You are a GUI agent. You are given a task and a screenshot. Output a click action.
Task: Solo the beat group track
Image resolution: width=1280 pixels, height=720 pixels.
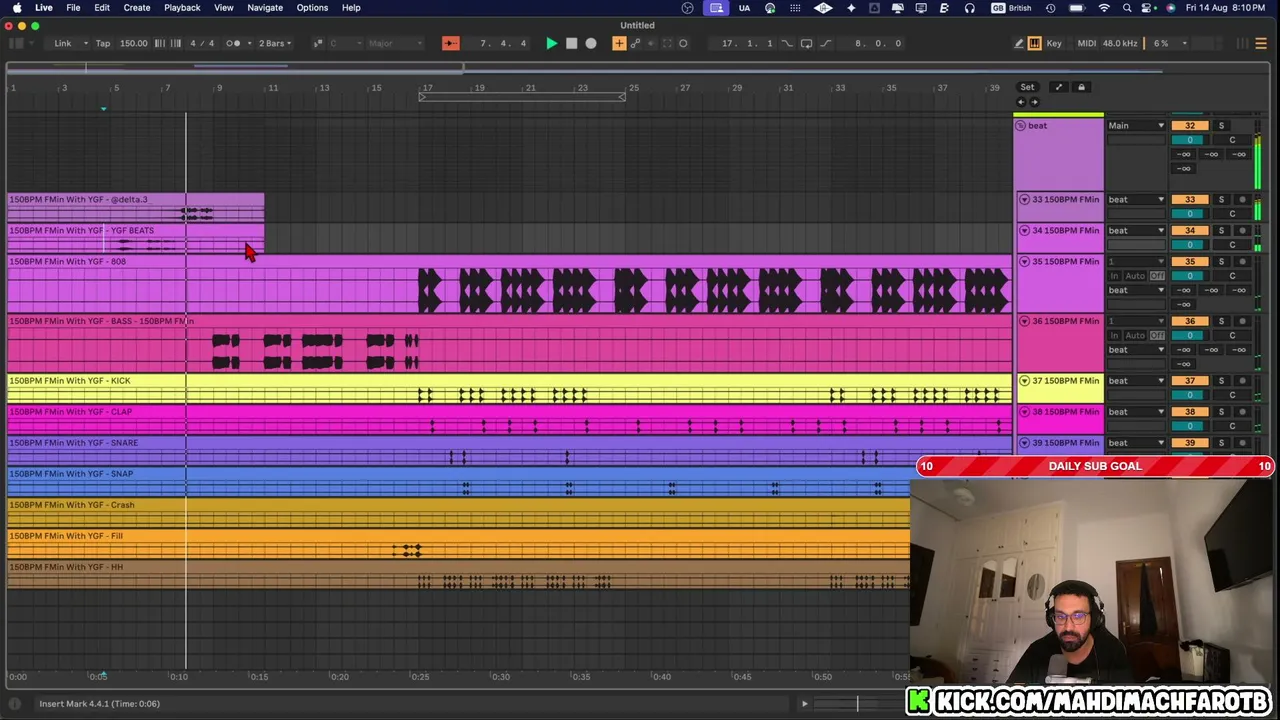1221,126
